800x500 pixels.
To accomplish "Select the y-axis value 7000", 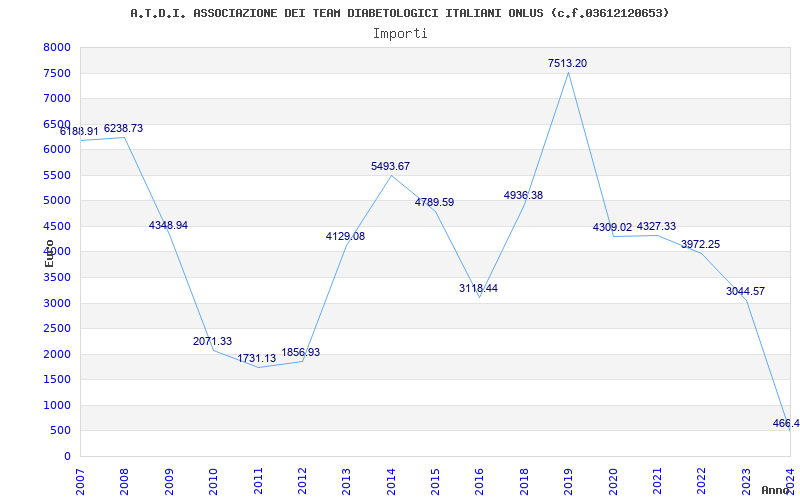I will coord(57,98).
